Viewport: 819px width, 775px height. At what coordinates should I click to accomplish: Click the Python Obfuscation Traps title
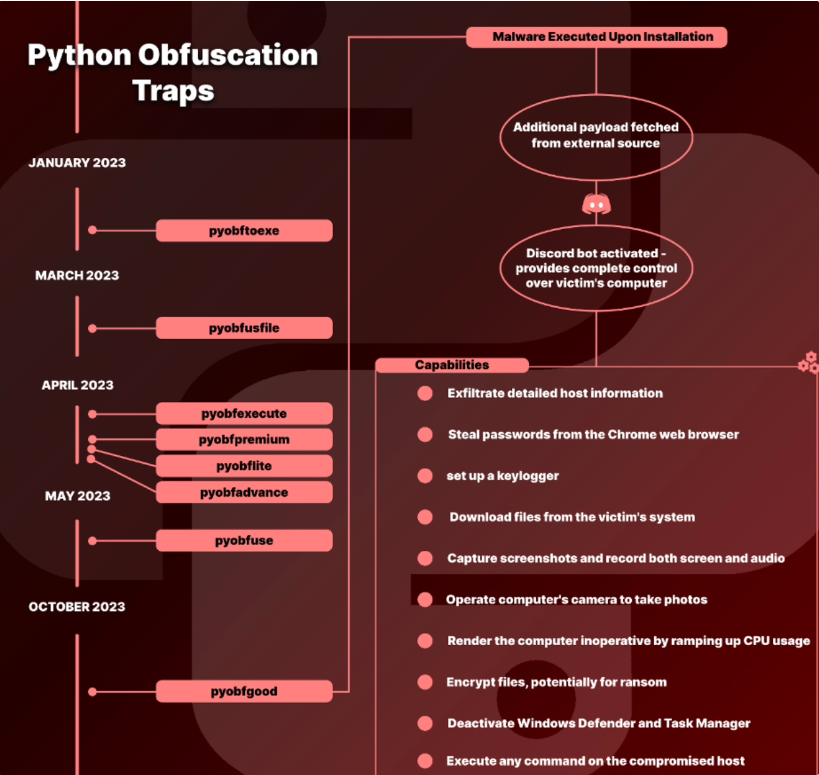coord(173,72)
